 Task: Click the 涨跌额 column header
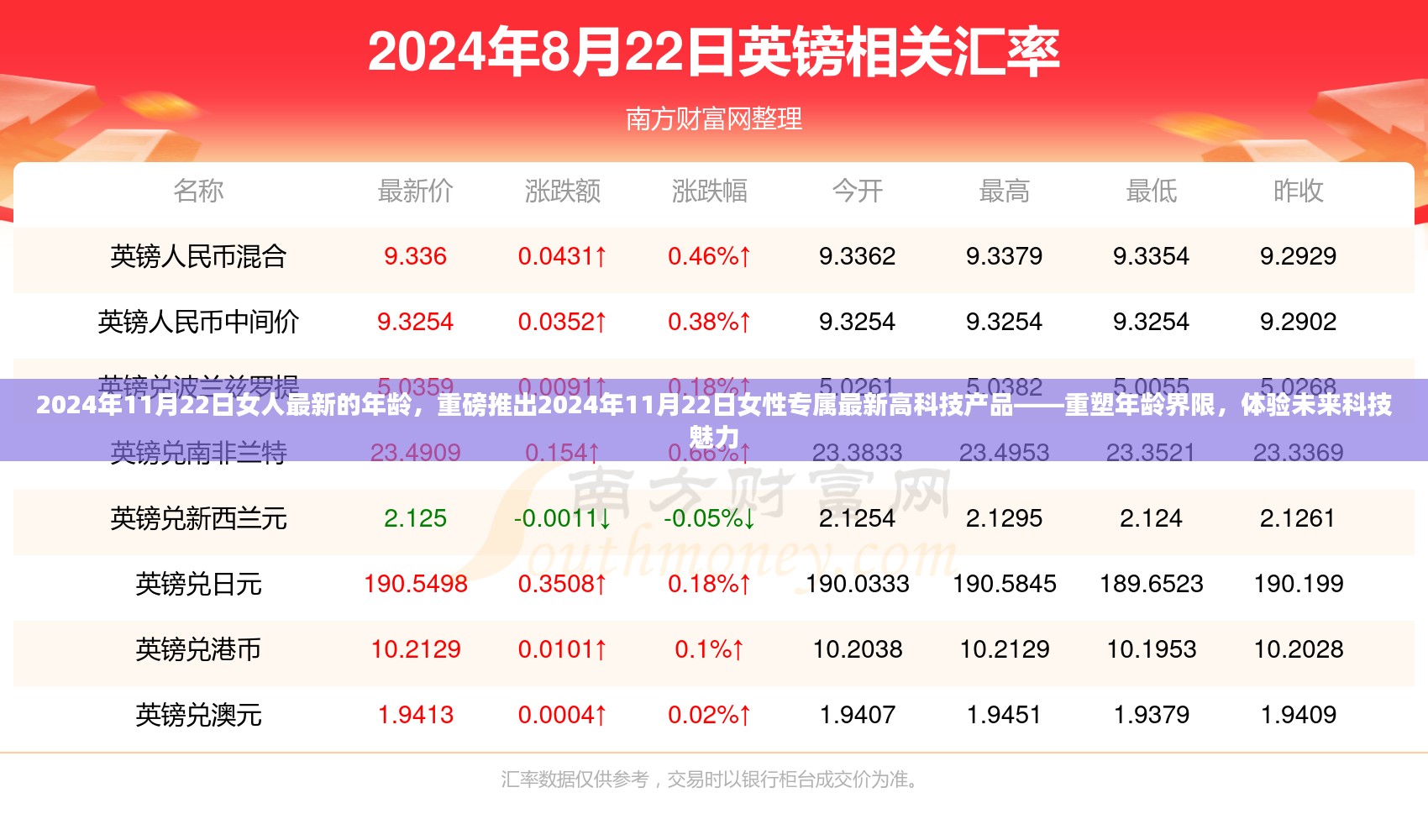click(x=562, y=191)
